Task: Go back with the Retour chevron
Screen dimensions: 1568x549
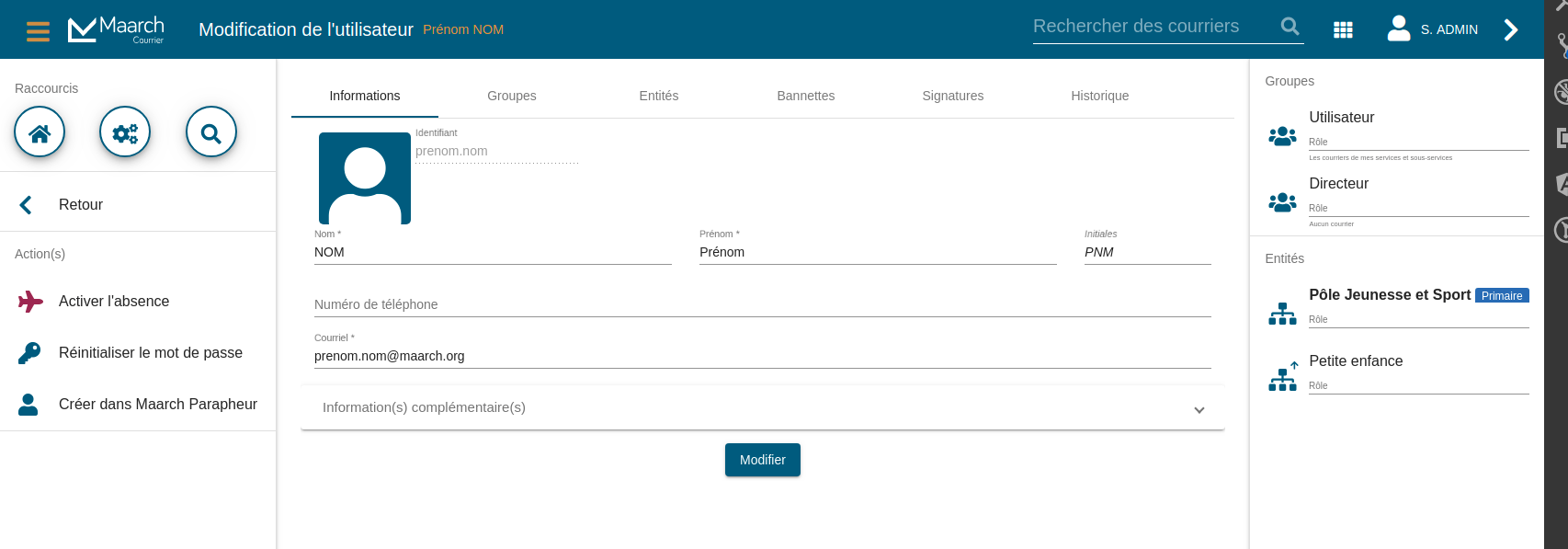Action: coord(26,205)
